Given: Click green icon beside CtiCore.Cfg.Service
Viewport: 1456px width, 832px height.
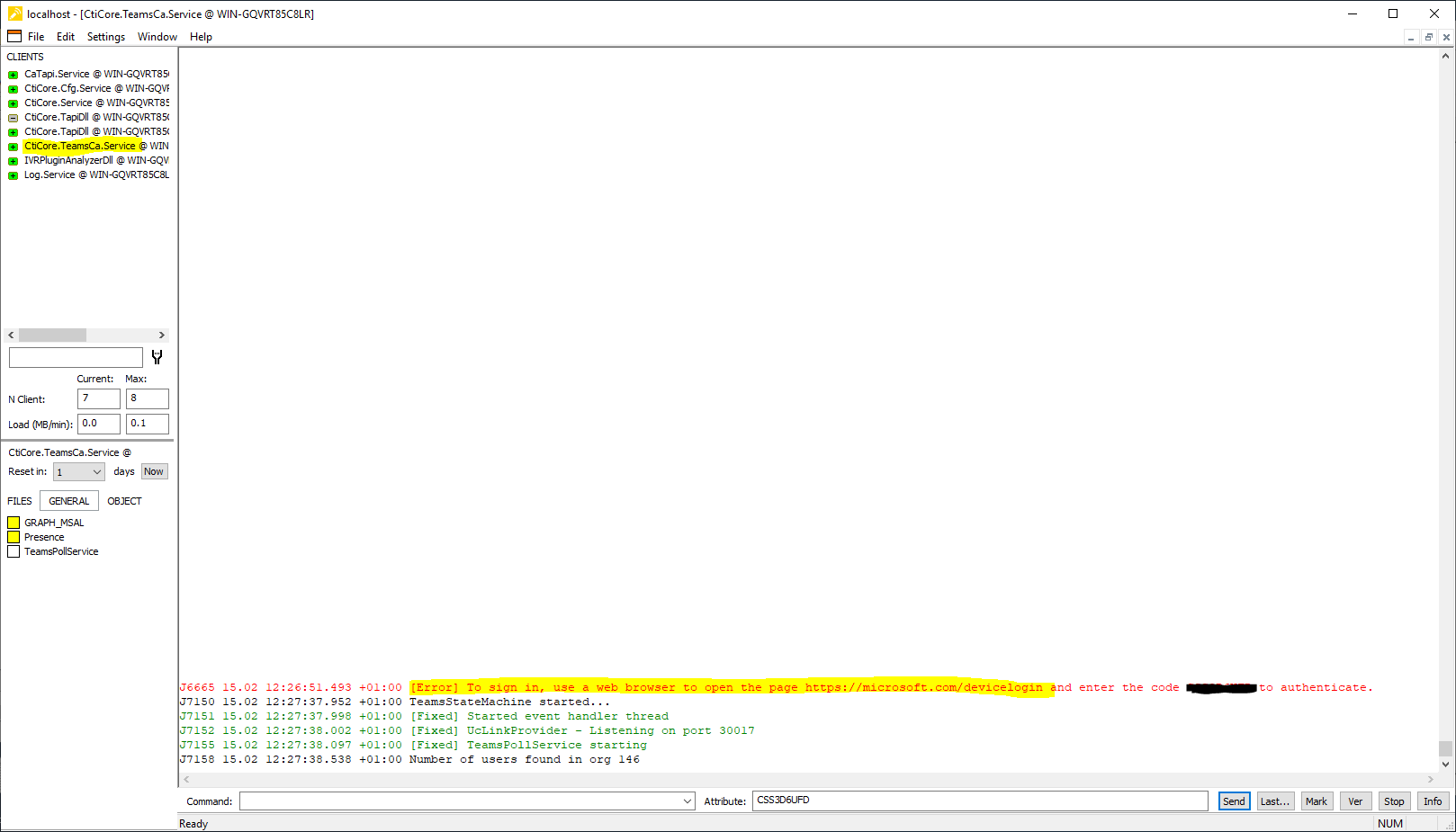Looking at the screenshot, I should click(13, 89).
